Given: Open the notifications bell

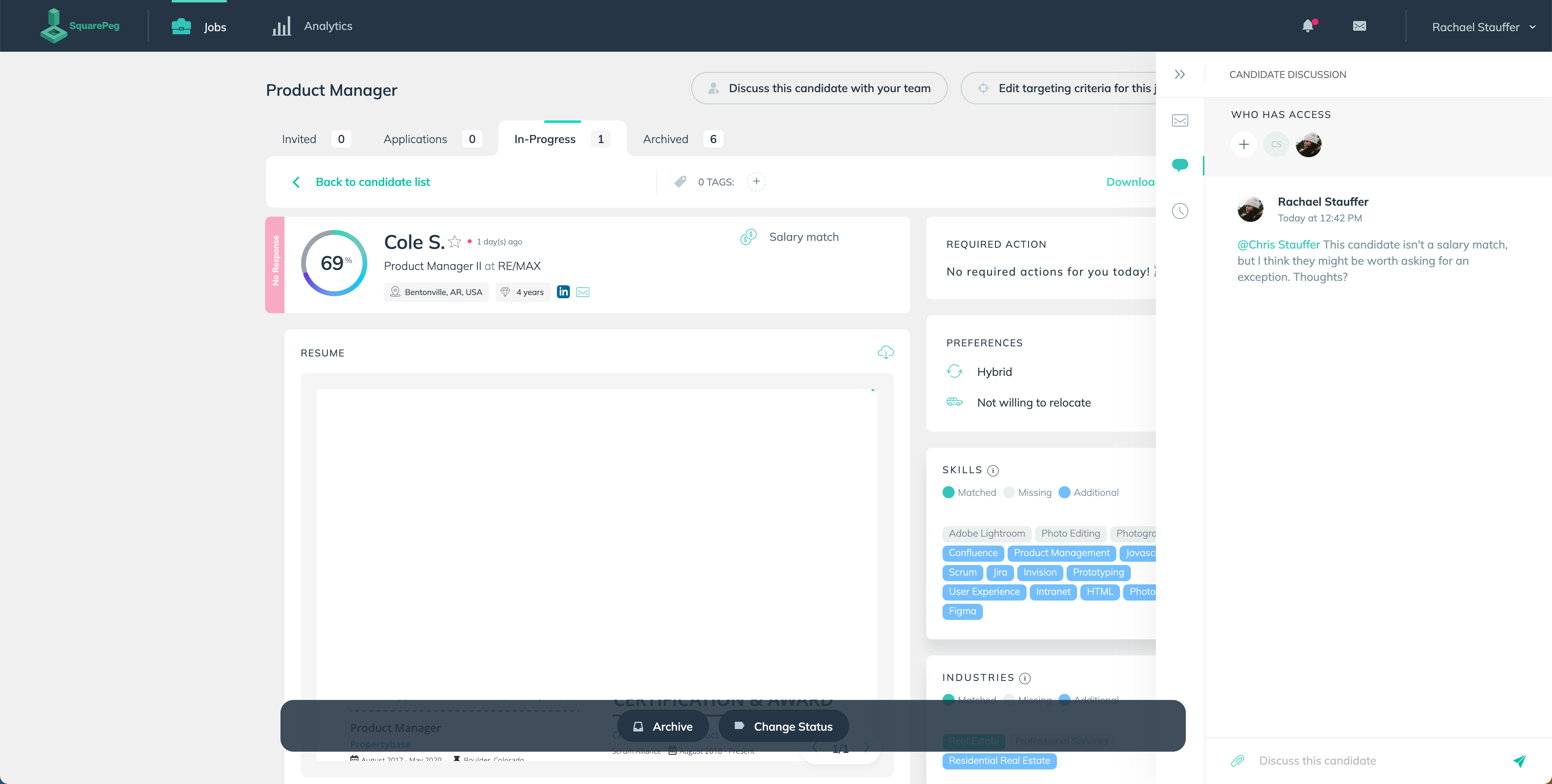Looking at the screenshot, I should [1308, 26].
